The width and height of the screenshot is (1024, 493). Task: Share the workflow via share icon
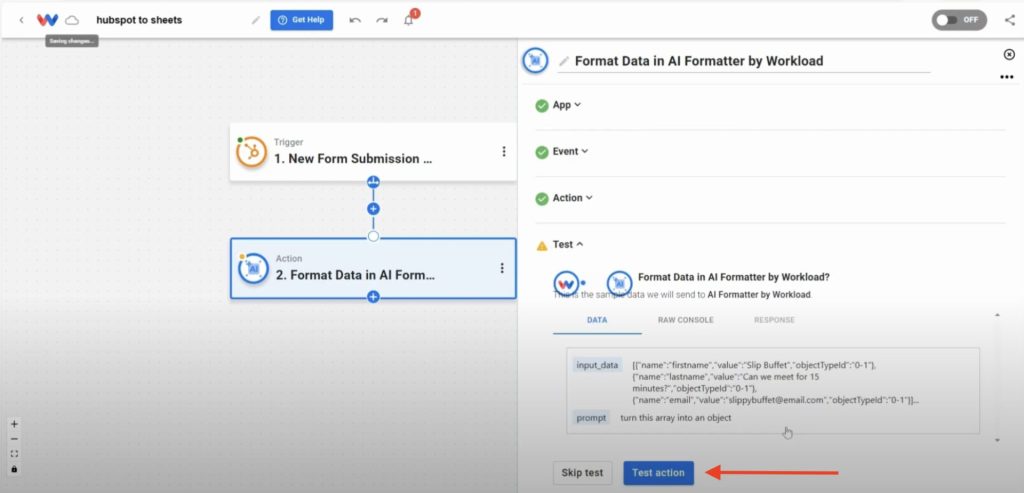point(1010,20)
